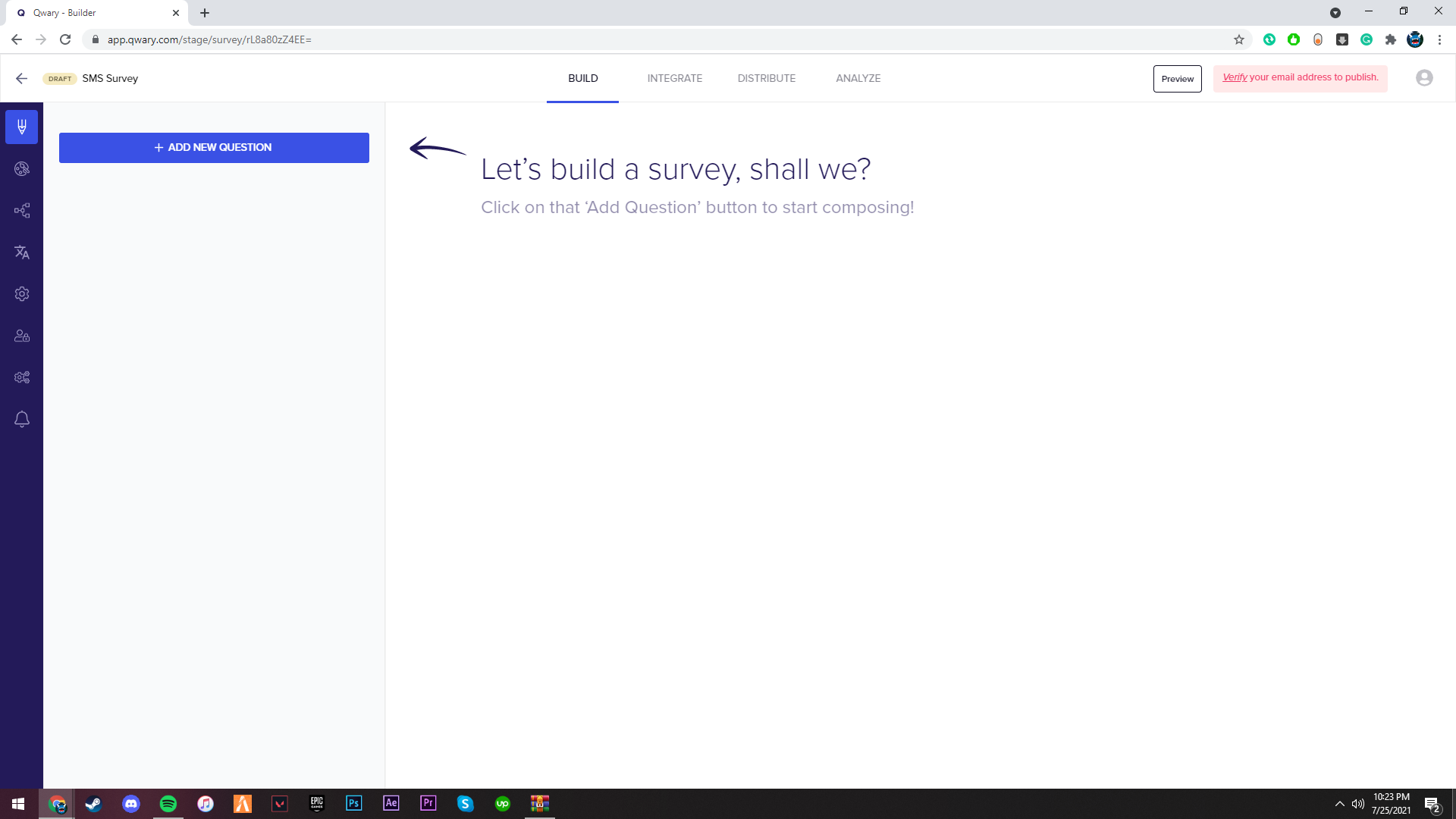Switch to the INTEGRATE tab
Viewport: 1456px width, 819px height.
[674, 78]
